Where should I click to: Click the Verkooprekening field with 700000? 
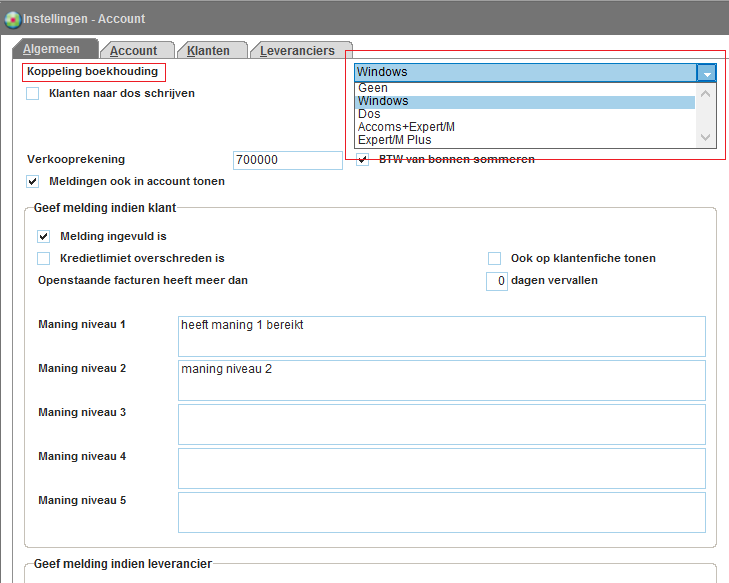tap(287, 160)
